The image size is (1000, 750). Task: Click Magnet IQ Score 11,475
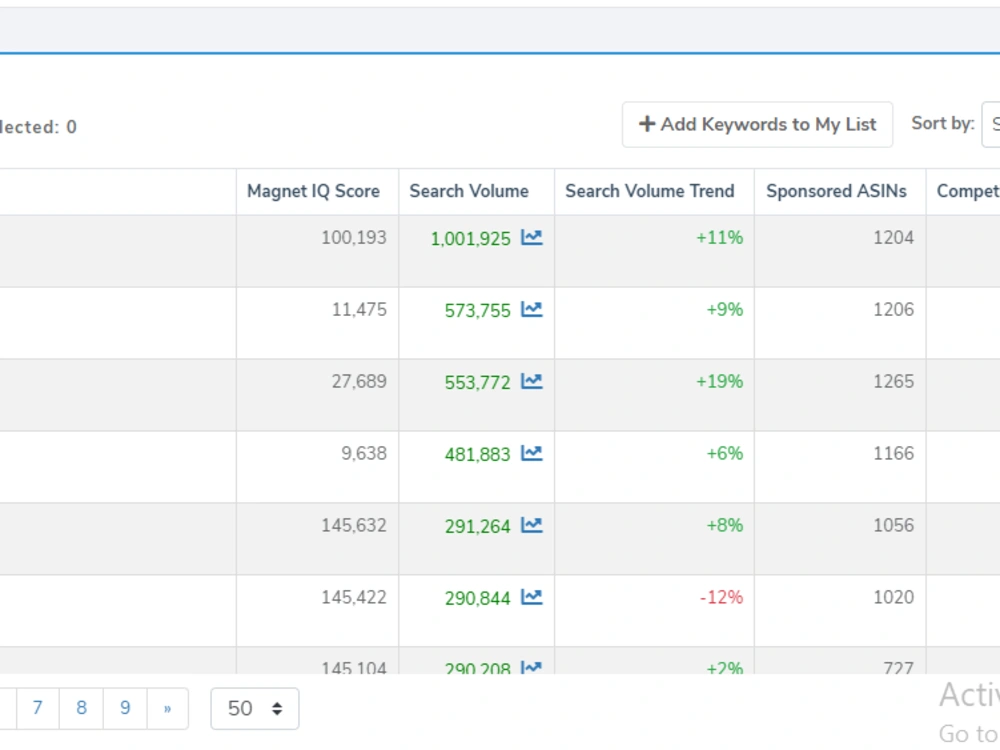359,310
